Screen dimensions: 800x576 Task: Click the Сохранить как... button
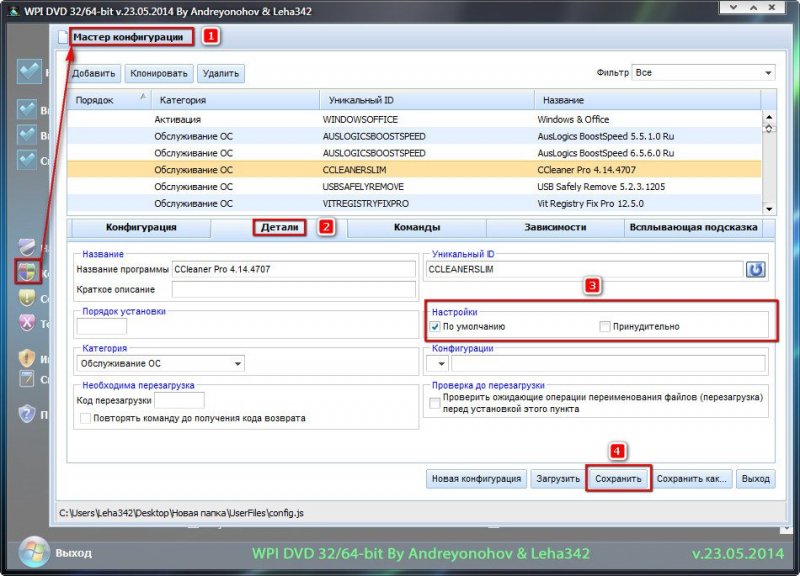[691, 479]
